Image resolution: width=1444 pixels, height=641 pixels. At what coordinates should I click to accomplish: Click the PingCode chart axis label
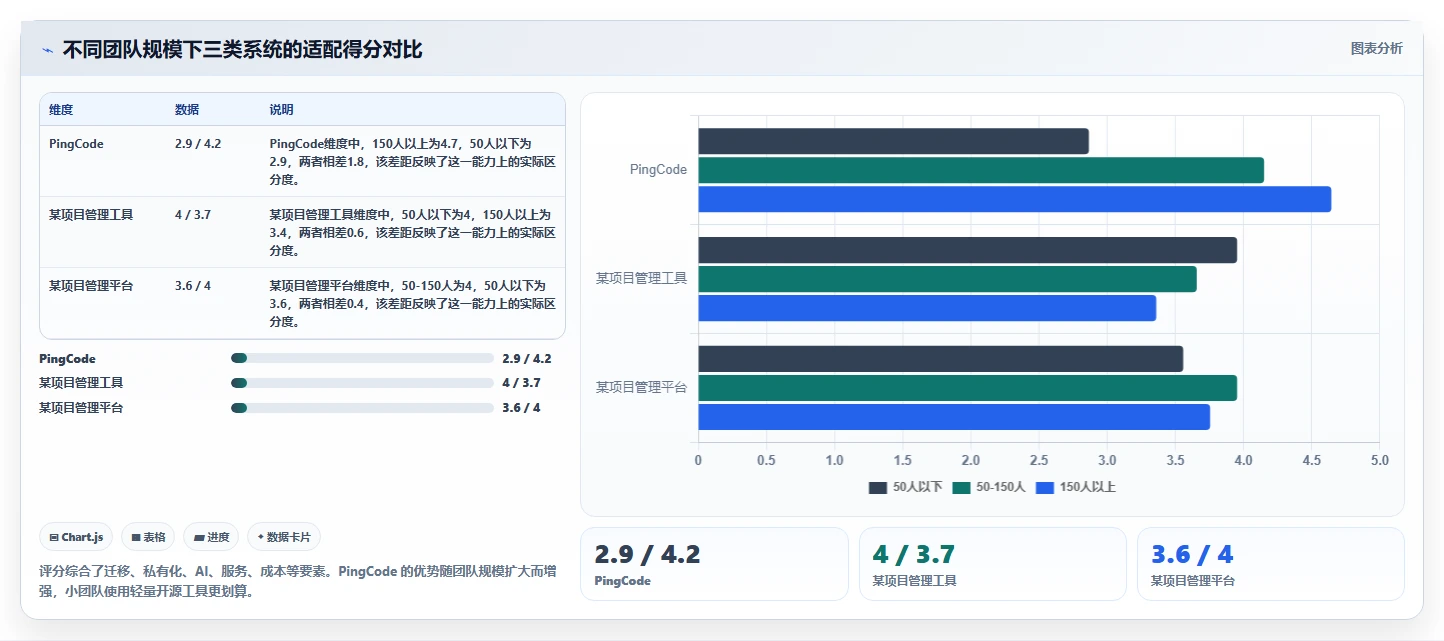pyautogui.click(x=658, y=170)
